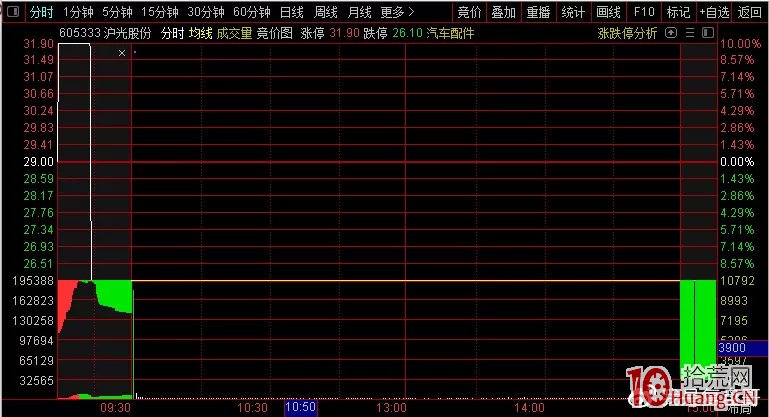Switch to 分时 intraday view
Image resolution: width=769 pixels, height=417 pixels.
point(41,12)
